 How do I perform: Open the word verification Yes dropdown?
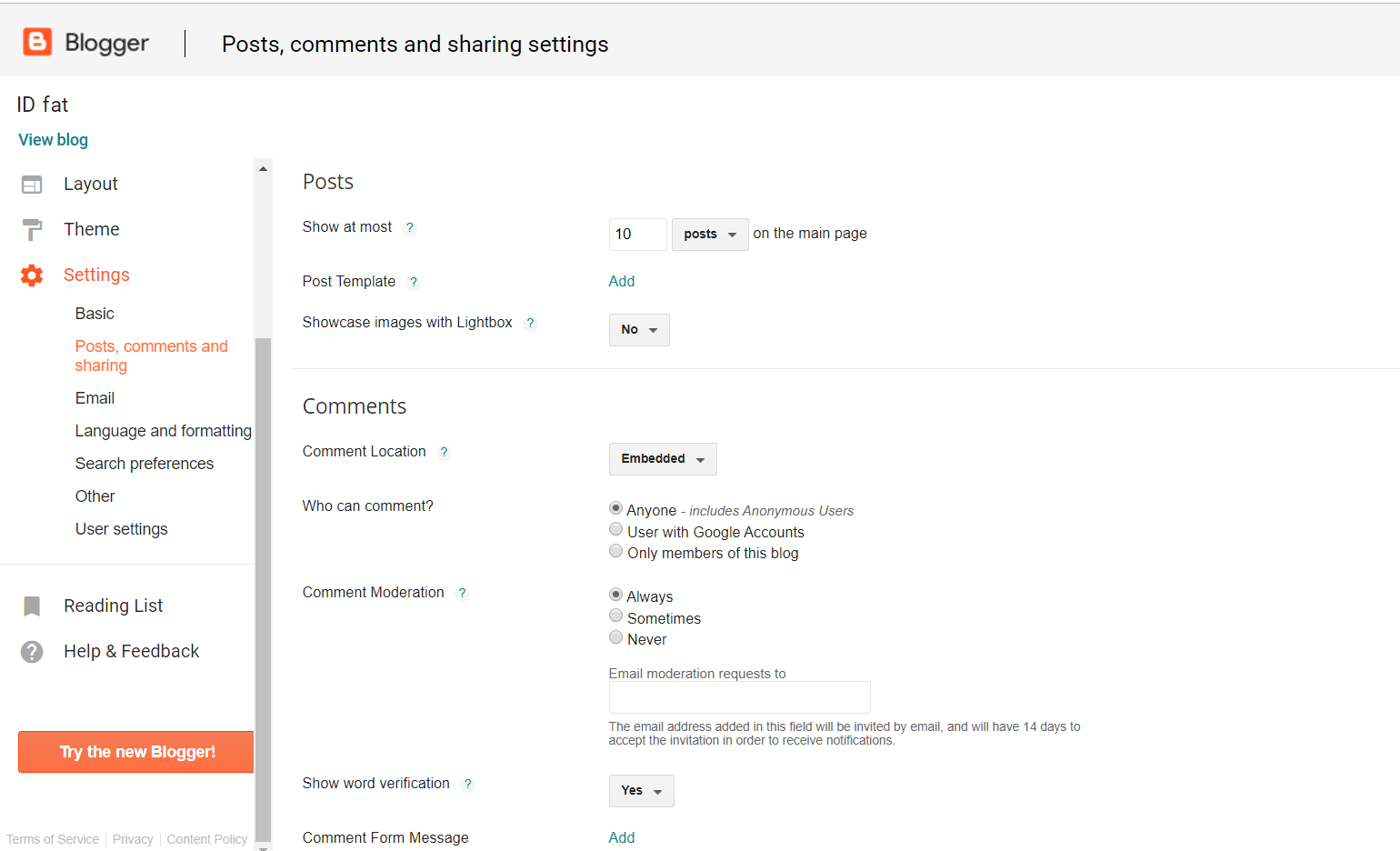click(642, 791)
